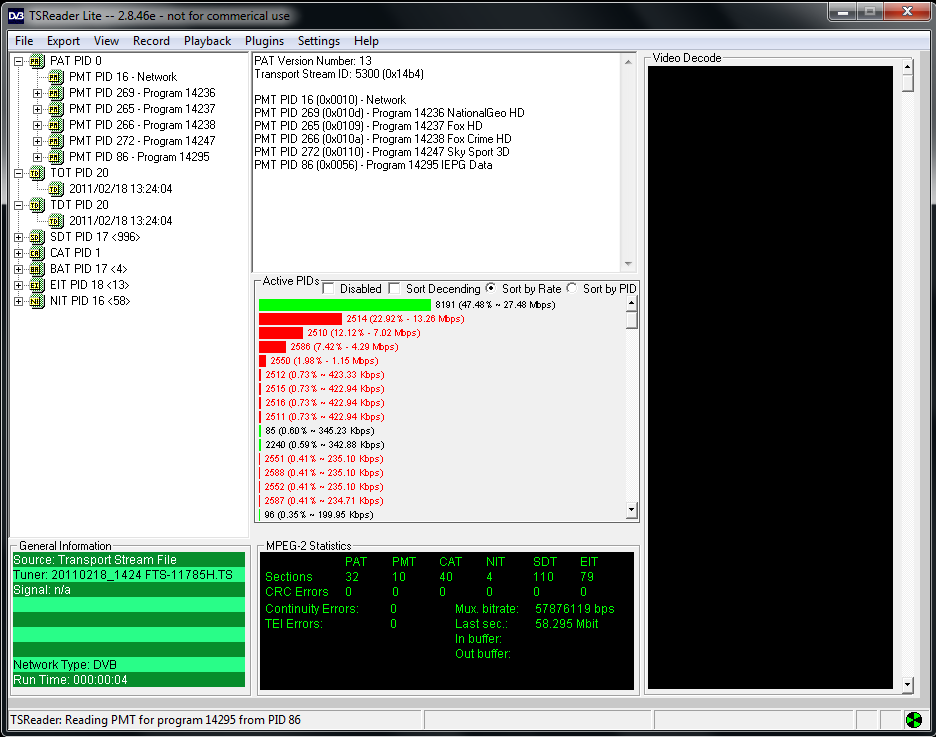Image resolution: width=936 pixels, height=737 pixels.
Task: Click the green 8191 PID rate bar
Action: (x=344, y=305)
